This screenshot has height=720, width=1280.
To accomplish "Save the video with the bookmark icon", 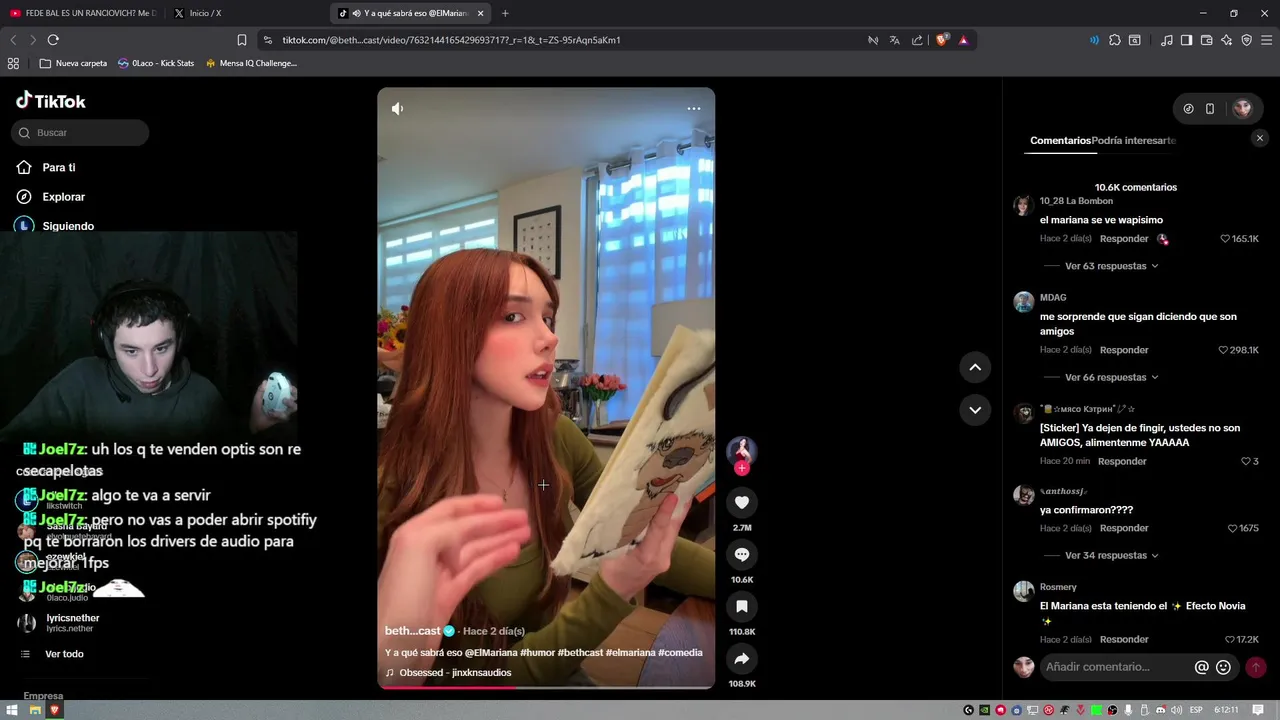I will [x=741, y=606].
